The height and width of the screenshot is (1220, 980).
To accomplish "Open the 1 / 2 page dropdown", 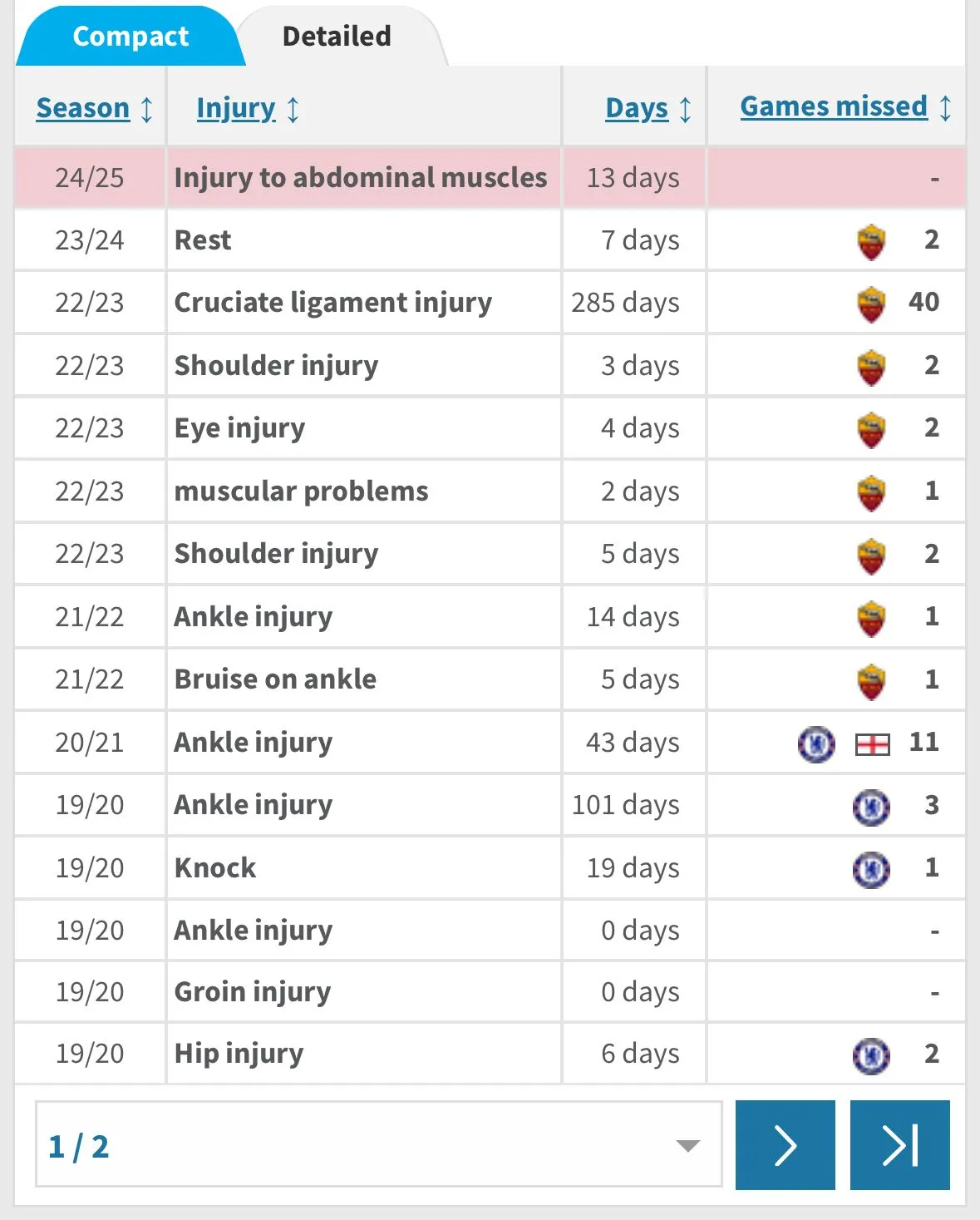I will pyautogui.click(x=378, y=1145).
